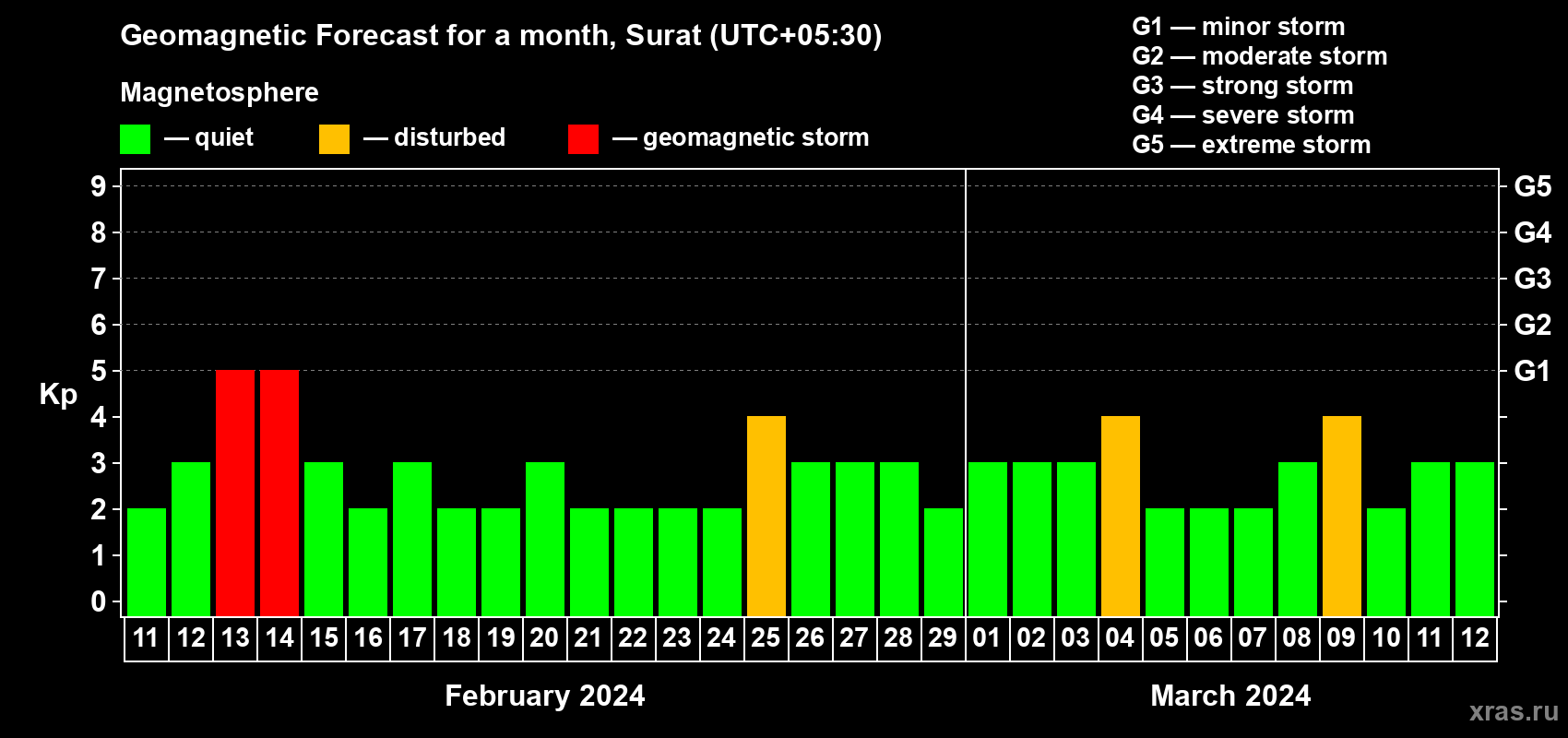
Task: Select the green bar for March 12
Action: 1475,539
